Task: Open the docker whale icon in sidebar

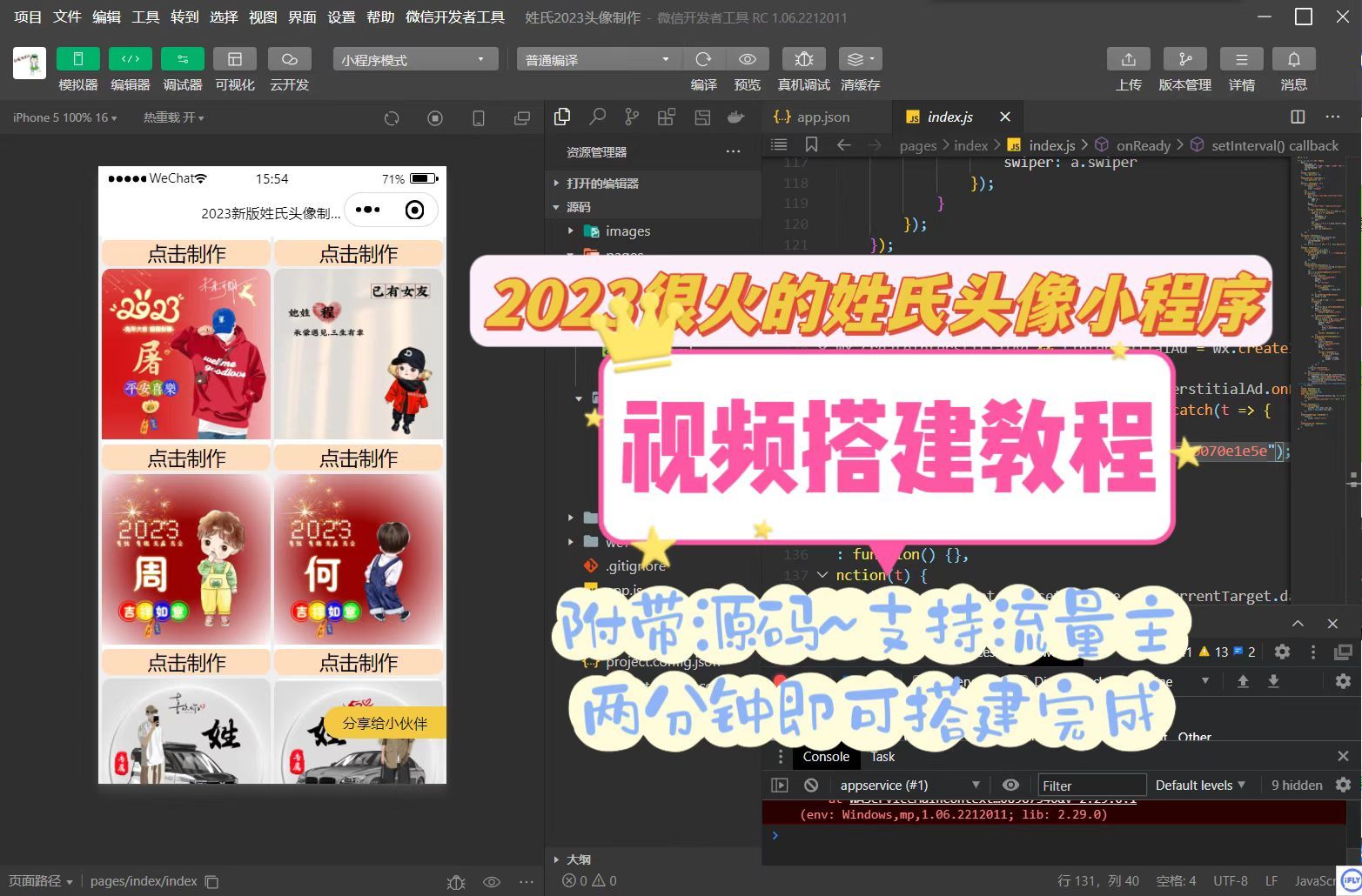Action: 736,117
